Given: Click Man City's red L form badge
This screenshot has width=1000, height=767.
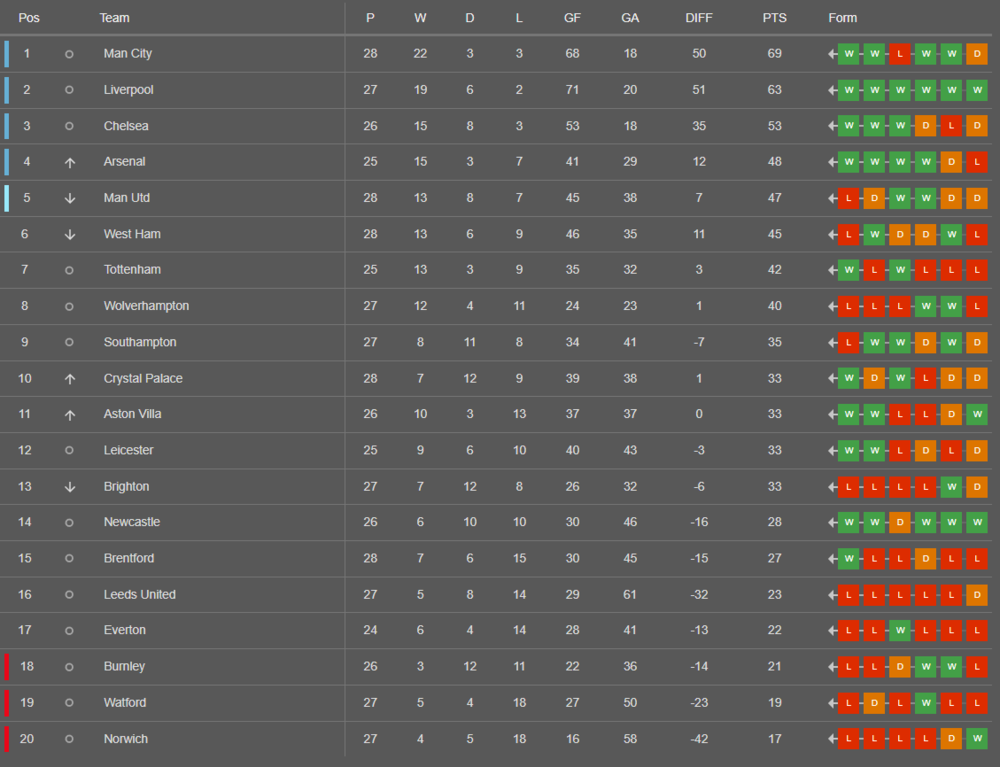Looking at the screenshot, I should 900,54.
